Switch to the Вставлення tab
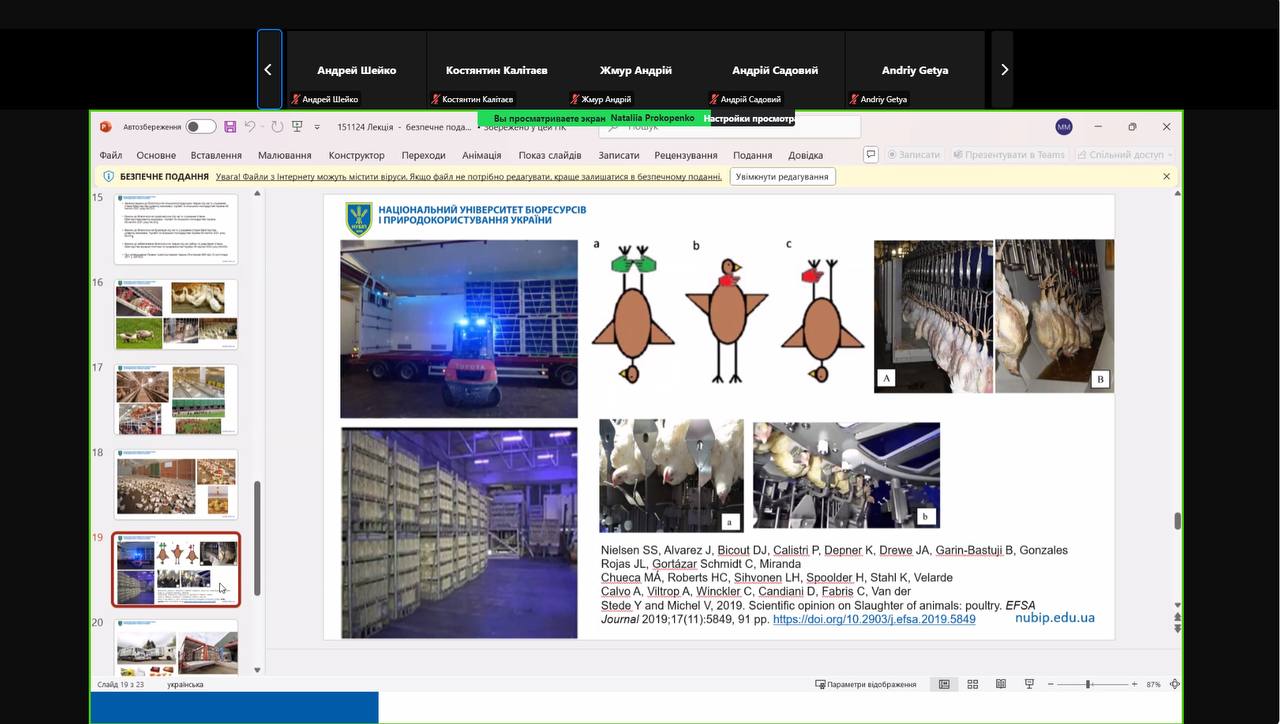This screenshot has width=1280, height=724. 216,155
